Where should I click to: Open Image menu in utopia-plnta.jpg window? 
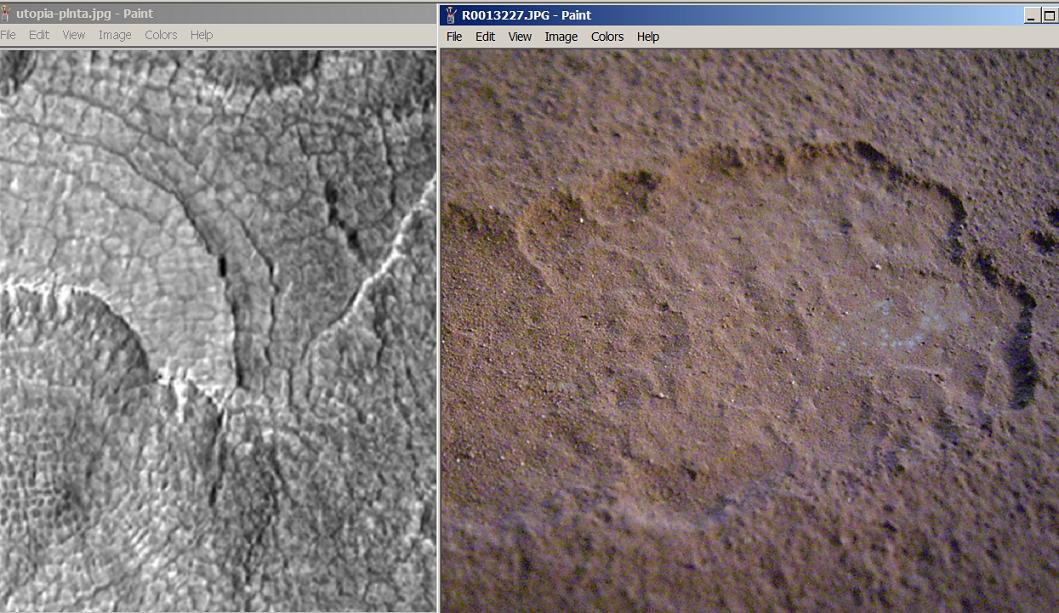(115, 34)
